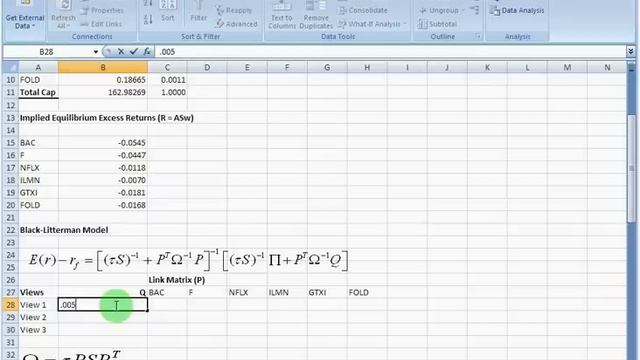Click Reapply filter

[234, 11]
